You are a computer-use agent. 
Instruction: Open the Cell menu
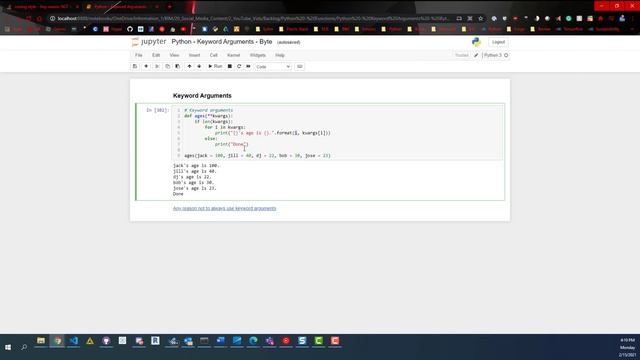213,55
